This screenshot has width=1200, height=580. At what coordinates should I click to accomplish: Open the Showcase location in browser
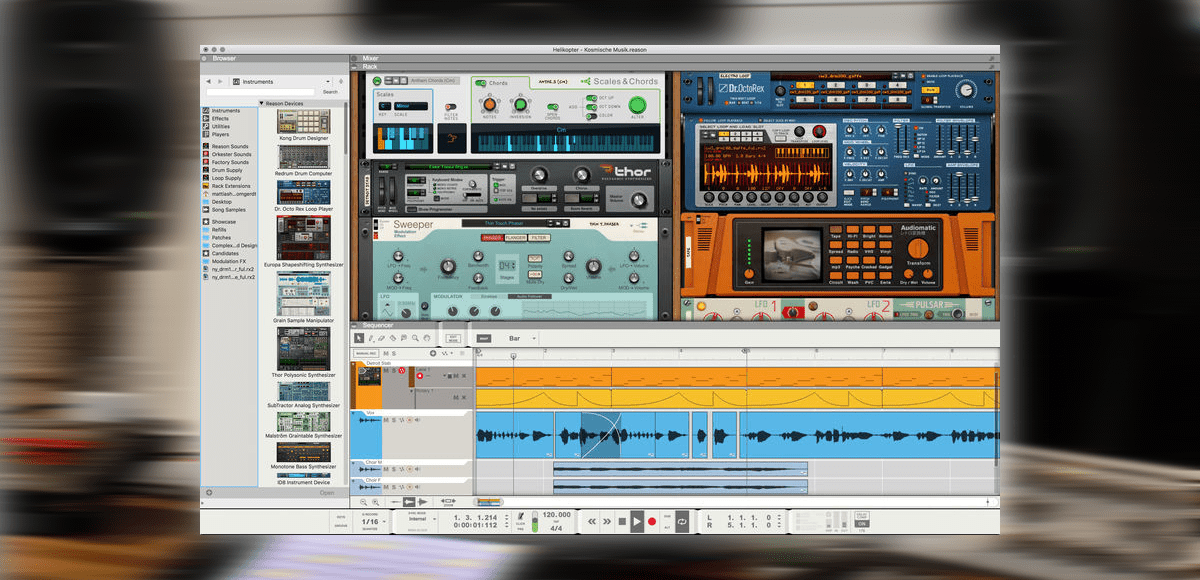(220, 222)
